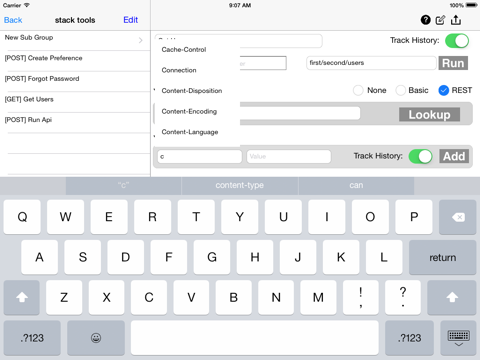This screenshot has height=360, width=480.
Task: Tap the C key
Action: (149, 297)
